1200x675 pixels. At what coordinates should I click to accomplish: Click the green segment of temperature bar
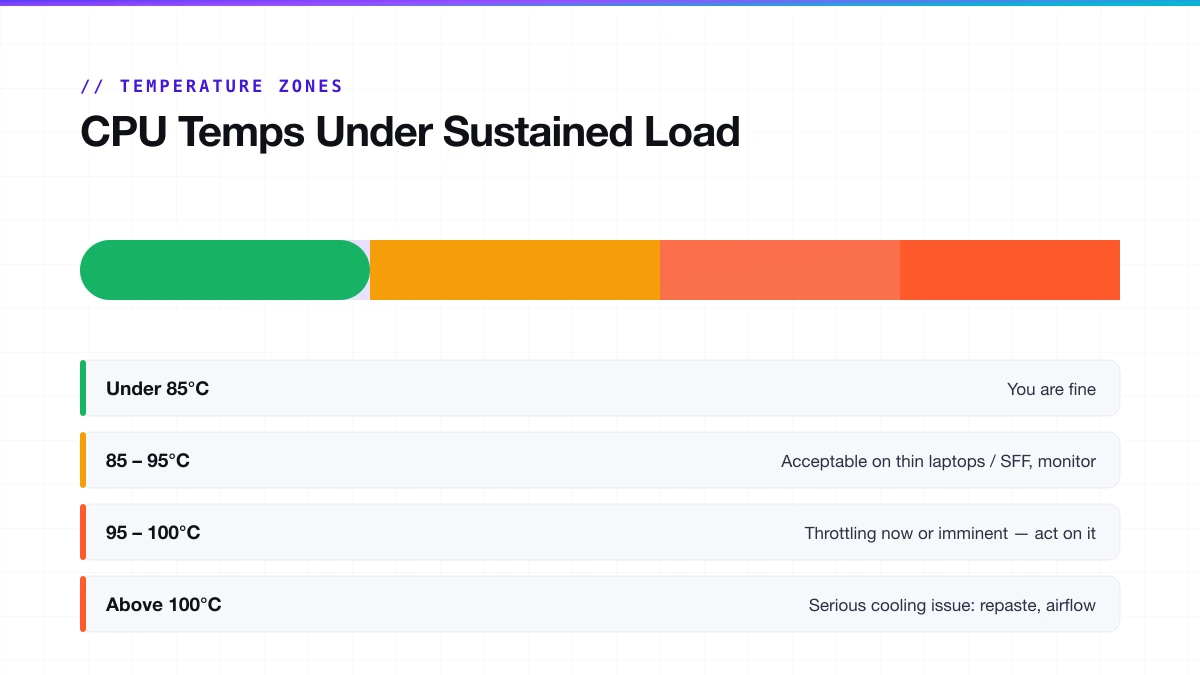pyautogui.click(x=225, y=270)
